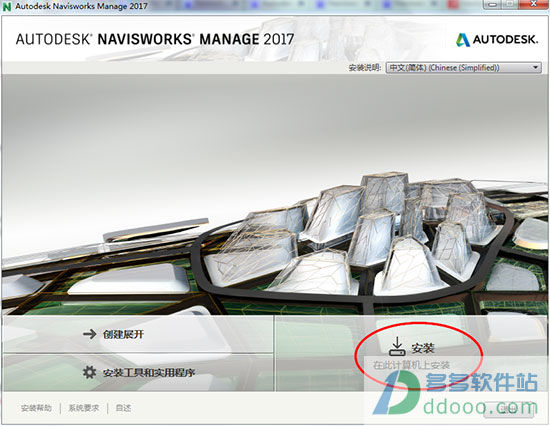Image resolution: width=550 pixels, height=426 pixels.
Task: Click the 安装 (Install) button
Action: tap(411, 353)
